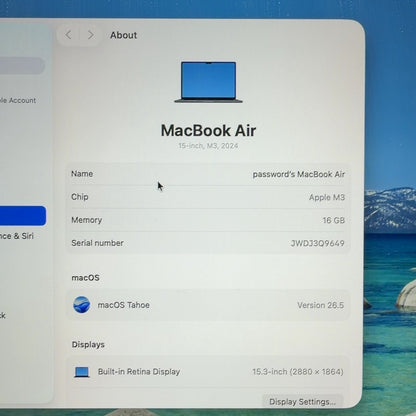Open Display Settings button
Image resolution: width=416 pixels, height=416 pixels.
302,401
